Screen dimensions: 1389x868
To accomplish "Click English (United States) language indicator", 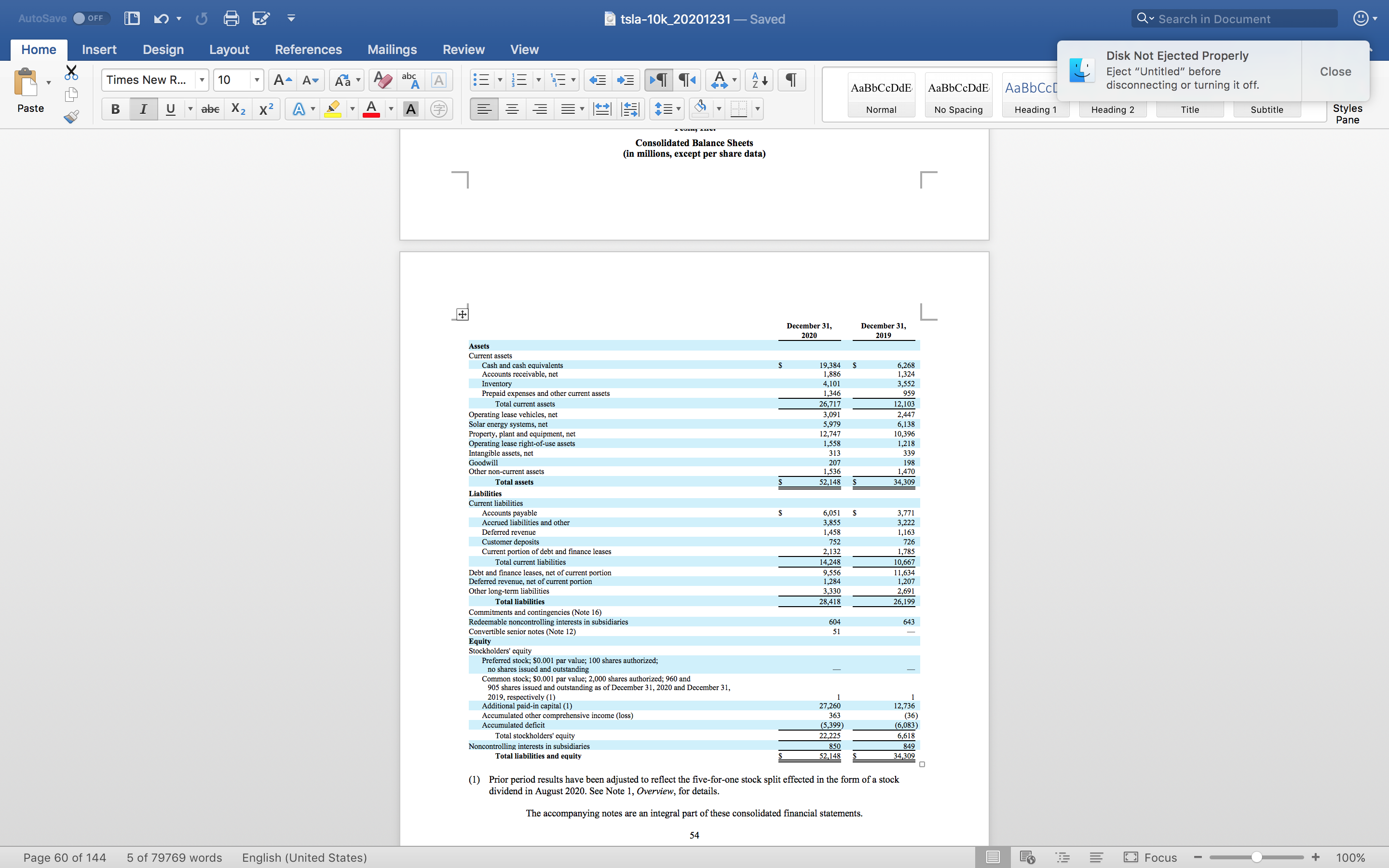I will coord(304,857).
